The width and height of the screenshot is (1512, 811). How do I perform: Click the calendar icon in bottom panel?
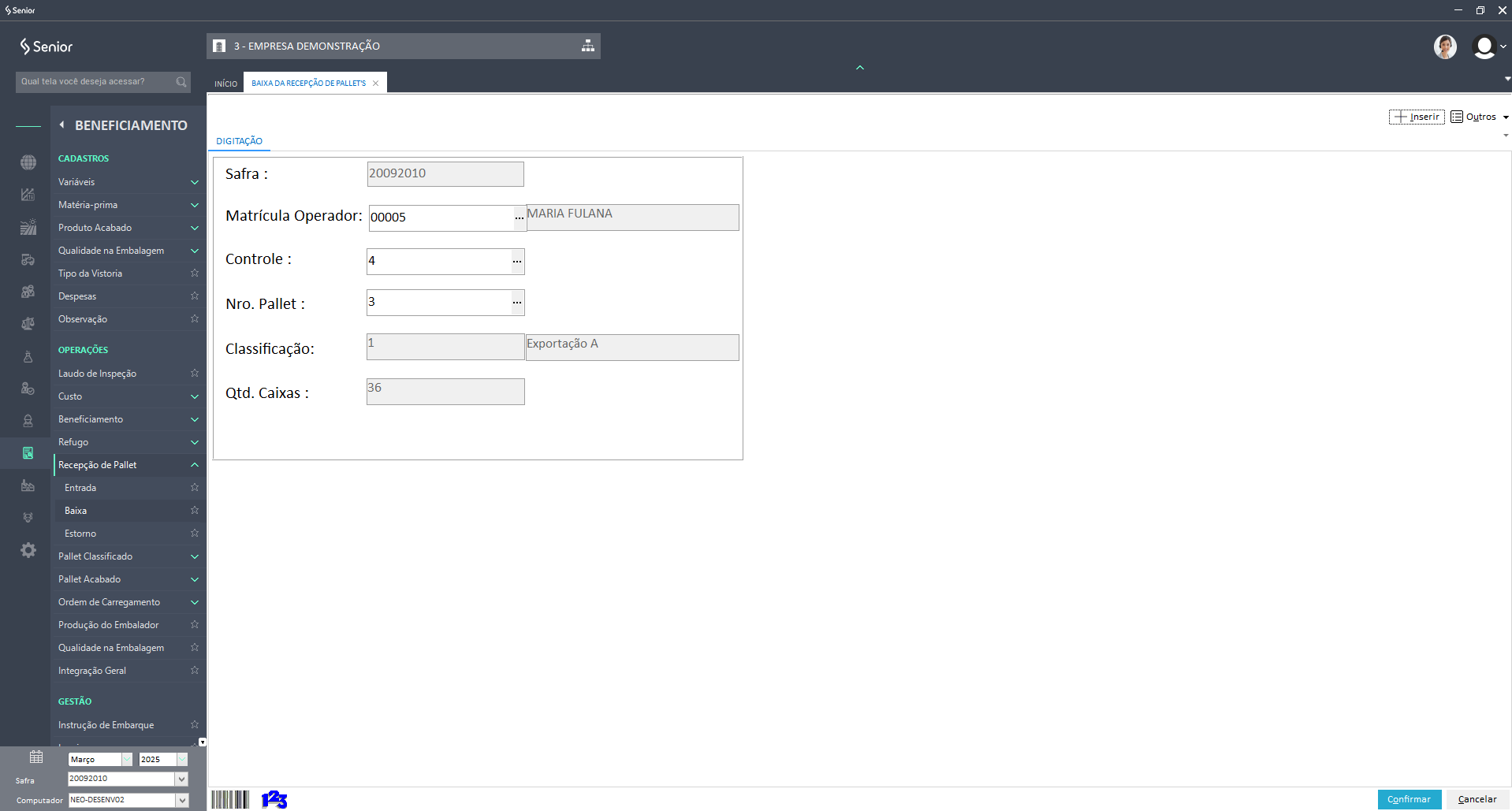click(x=36, y=757)
